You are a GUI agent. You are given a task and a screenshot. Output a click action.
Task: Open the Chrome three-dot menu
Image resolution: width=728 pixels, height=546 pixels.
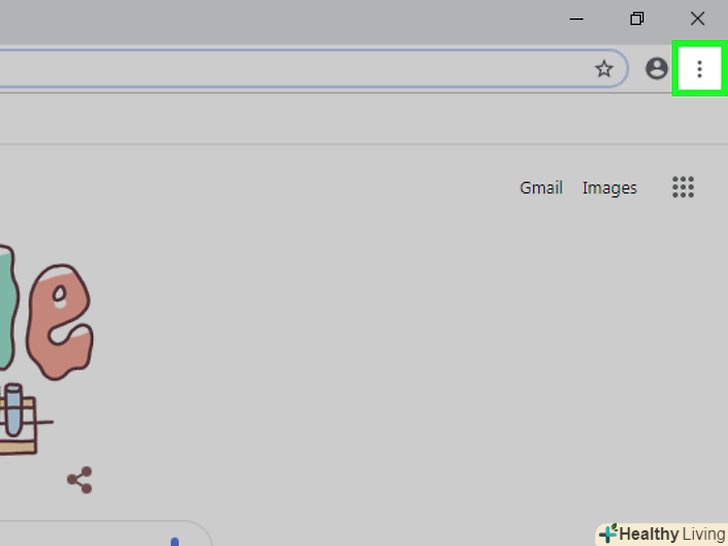[699, 69]
